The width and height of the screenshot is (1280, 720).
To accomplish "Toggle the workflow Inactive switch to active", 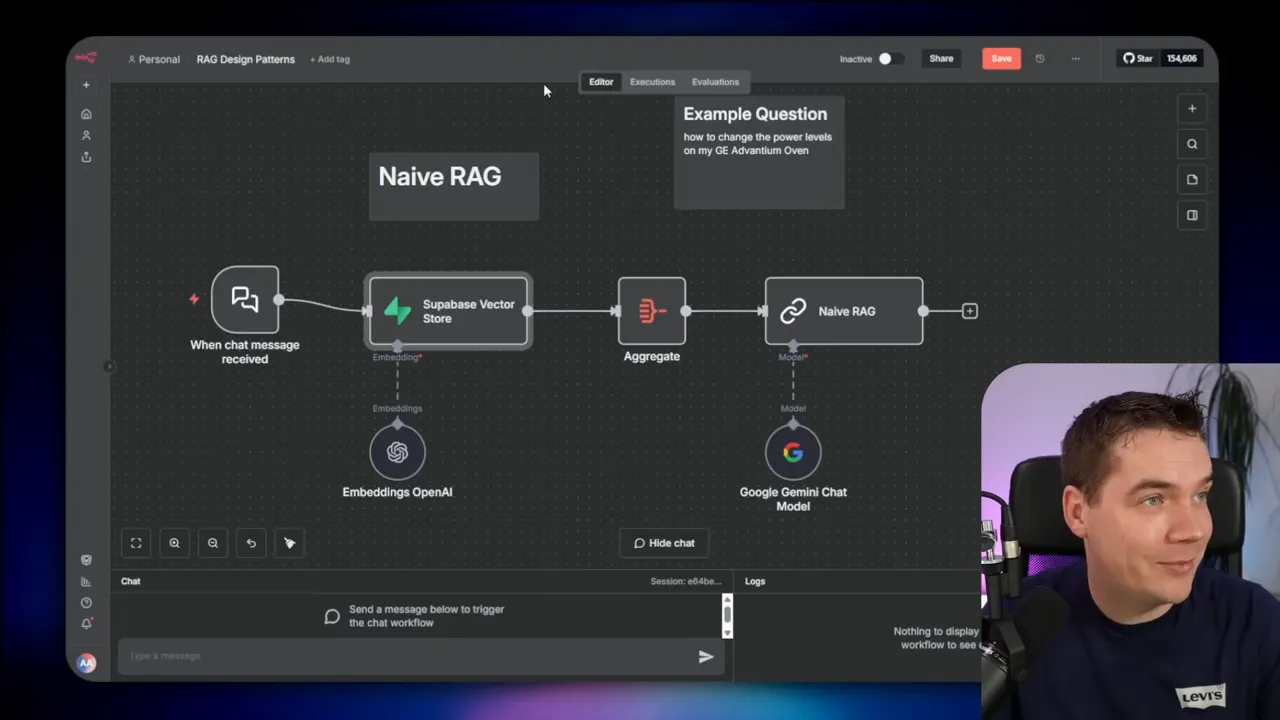I will click(x=886, y=58).
